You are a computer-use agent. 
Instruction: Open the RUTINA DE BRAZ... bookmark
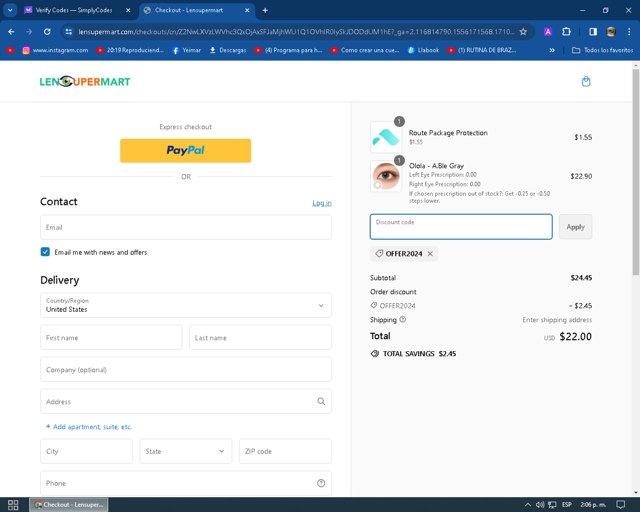(482, 50)
